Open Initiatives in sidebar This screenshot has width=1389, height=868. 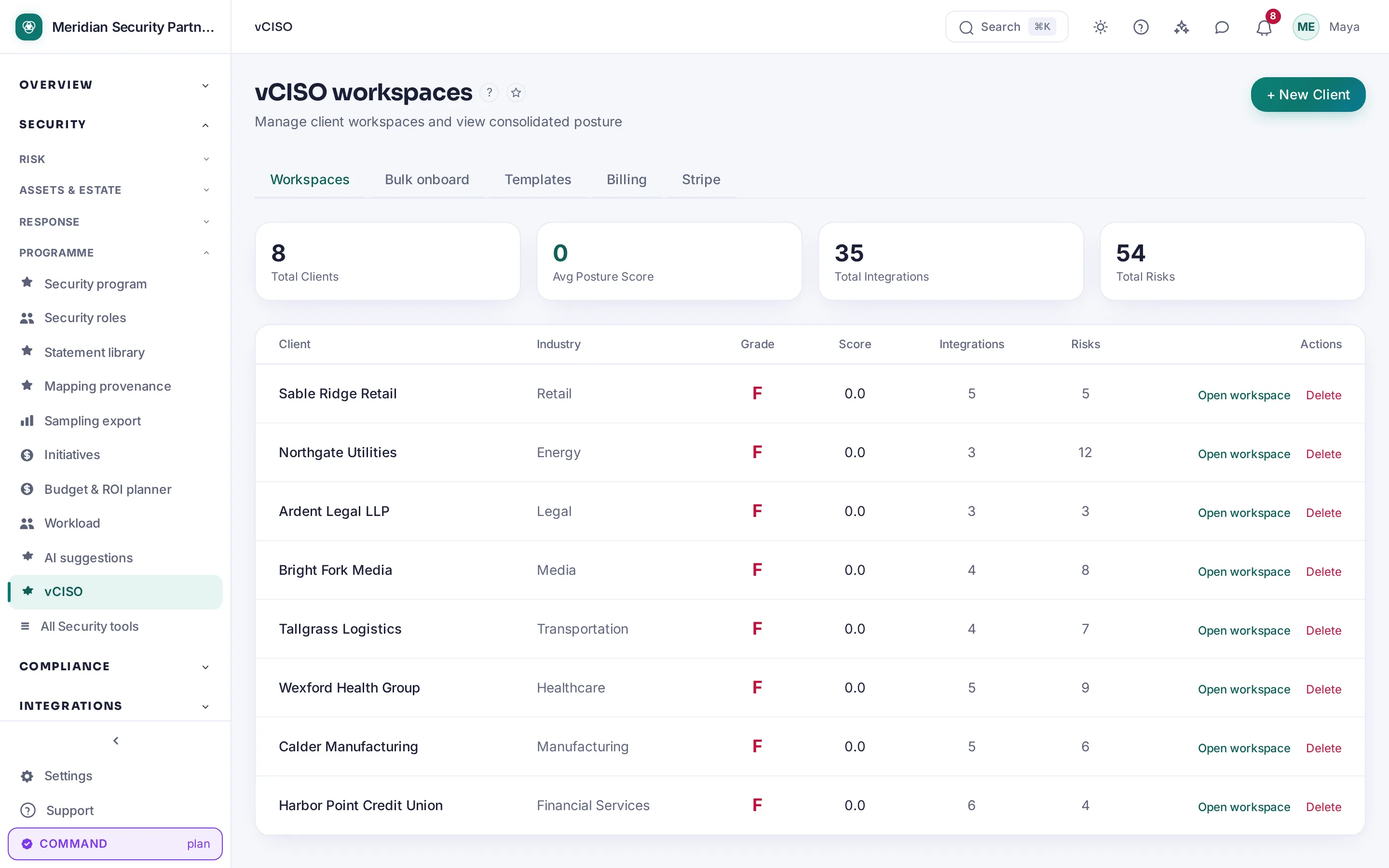(115, 455)
